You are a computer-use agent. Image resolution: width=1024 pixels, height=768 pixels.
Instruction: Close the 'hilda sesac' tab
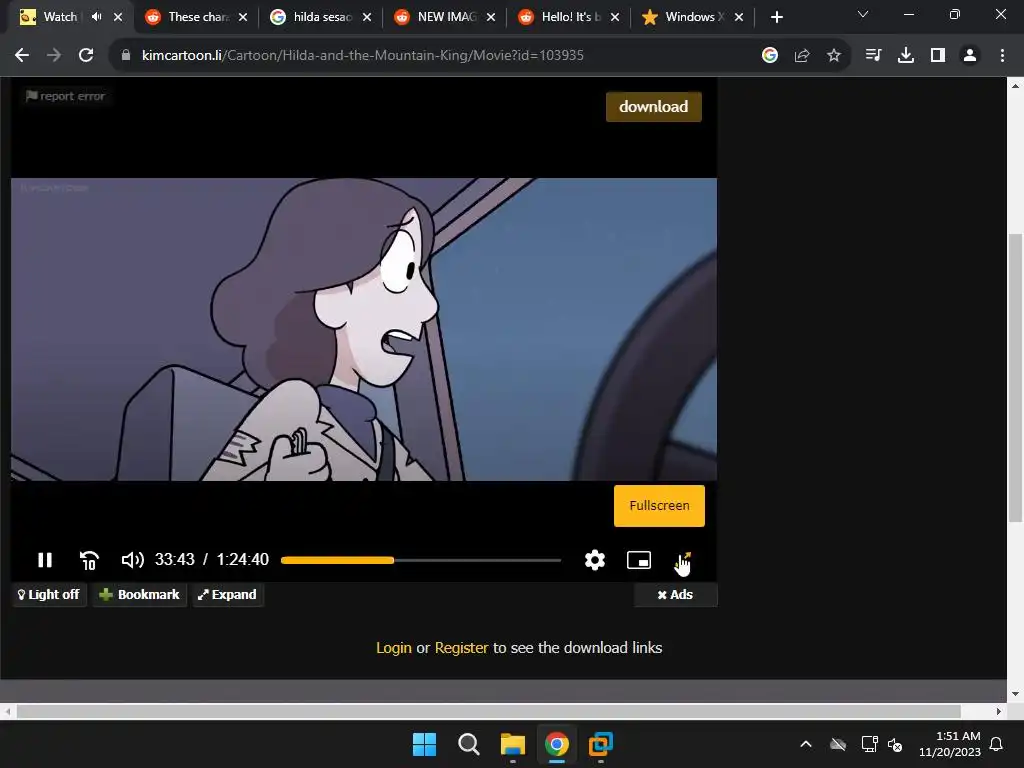point(367,17)
